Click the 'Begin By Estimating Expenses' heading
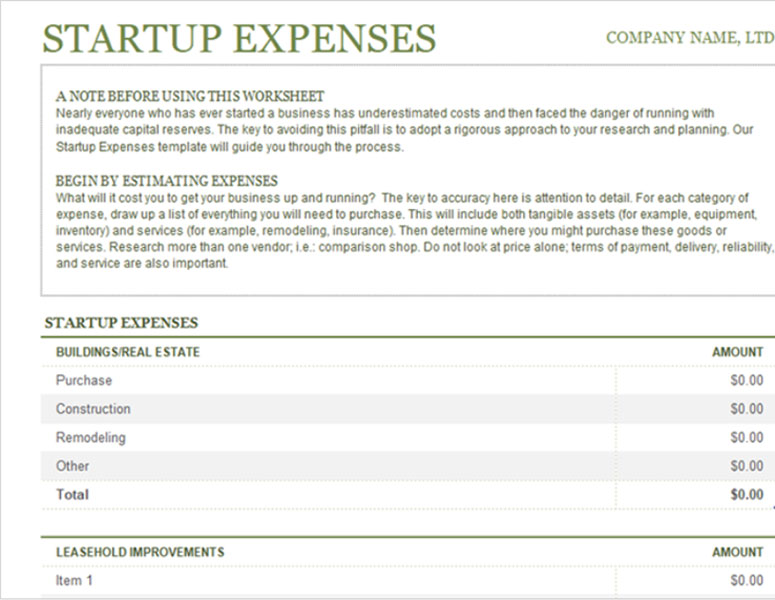 [x=167, y=181]
